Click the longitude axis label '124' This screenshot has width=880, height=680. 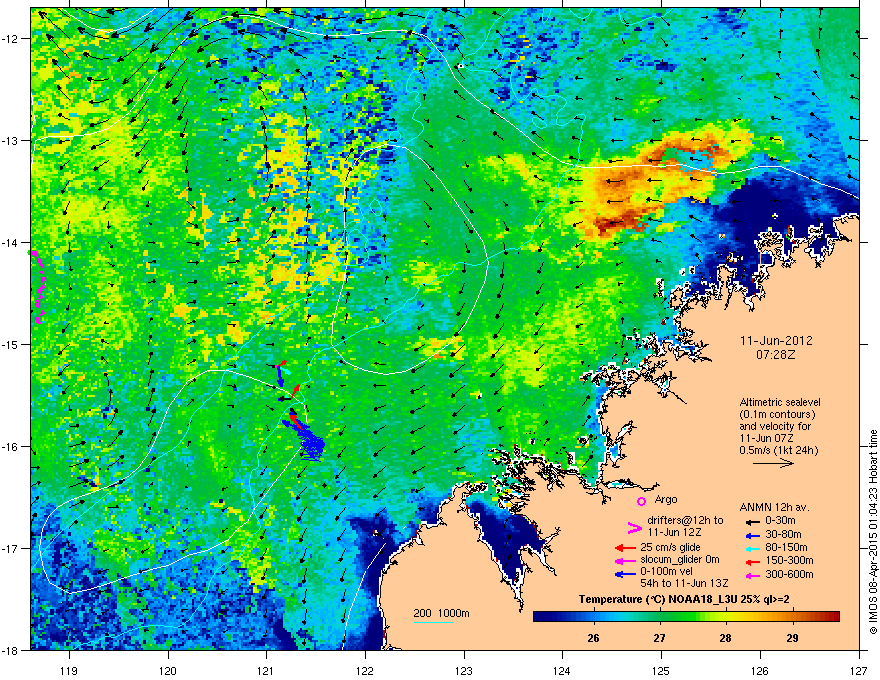tap(562, 670)
